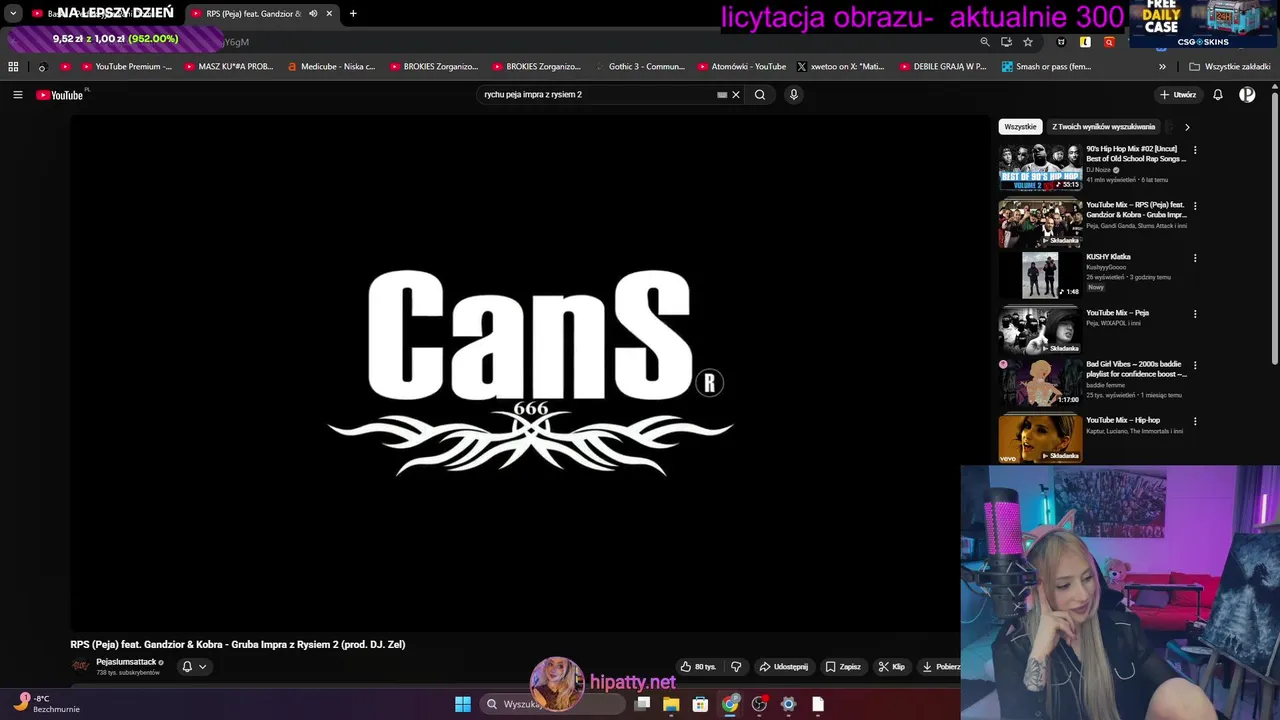Open more options for YouTube Mix – Hip-hop
This screenshot has width=1280, height=720.
pos(1195,421)
